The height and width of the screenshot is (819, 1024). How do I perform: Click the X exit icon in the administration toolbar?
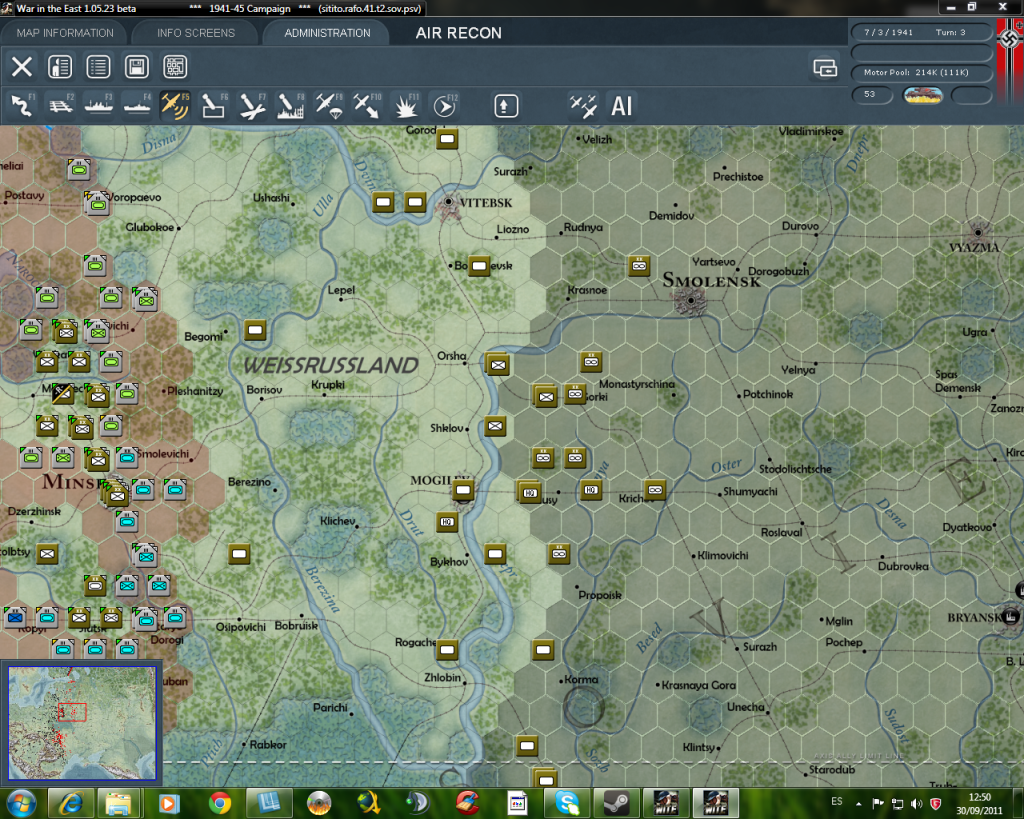click(22, 67)
